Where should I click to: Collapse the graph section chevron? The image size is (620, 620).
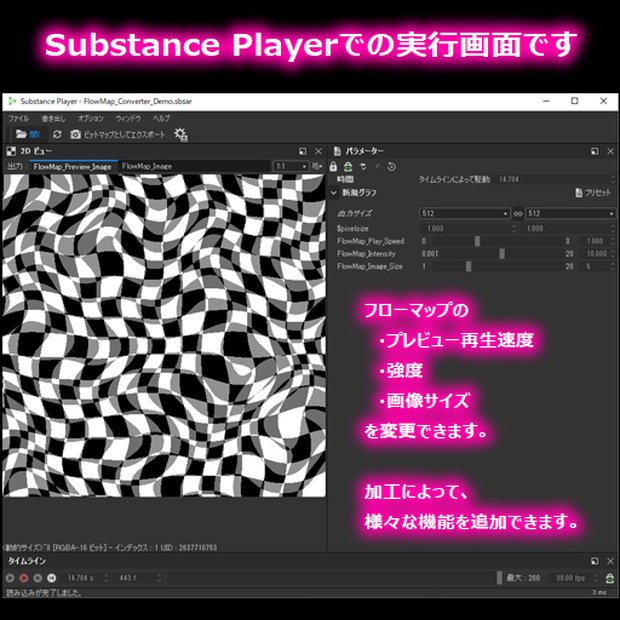click(334, 193)
